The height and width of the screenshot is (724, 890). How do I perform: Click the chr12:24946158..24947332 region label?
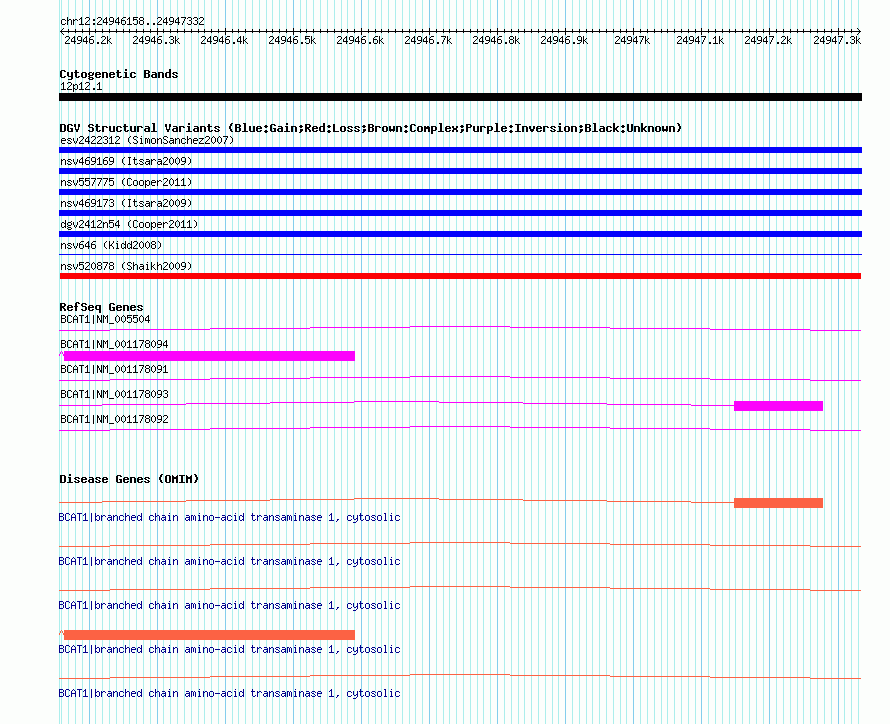pyautogui.click(x=132, y=21)
